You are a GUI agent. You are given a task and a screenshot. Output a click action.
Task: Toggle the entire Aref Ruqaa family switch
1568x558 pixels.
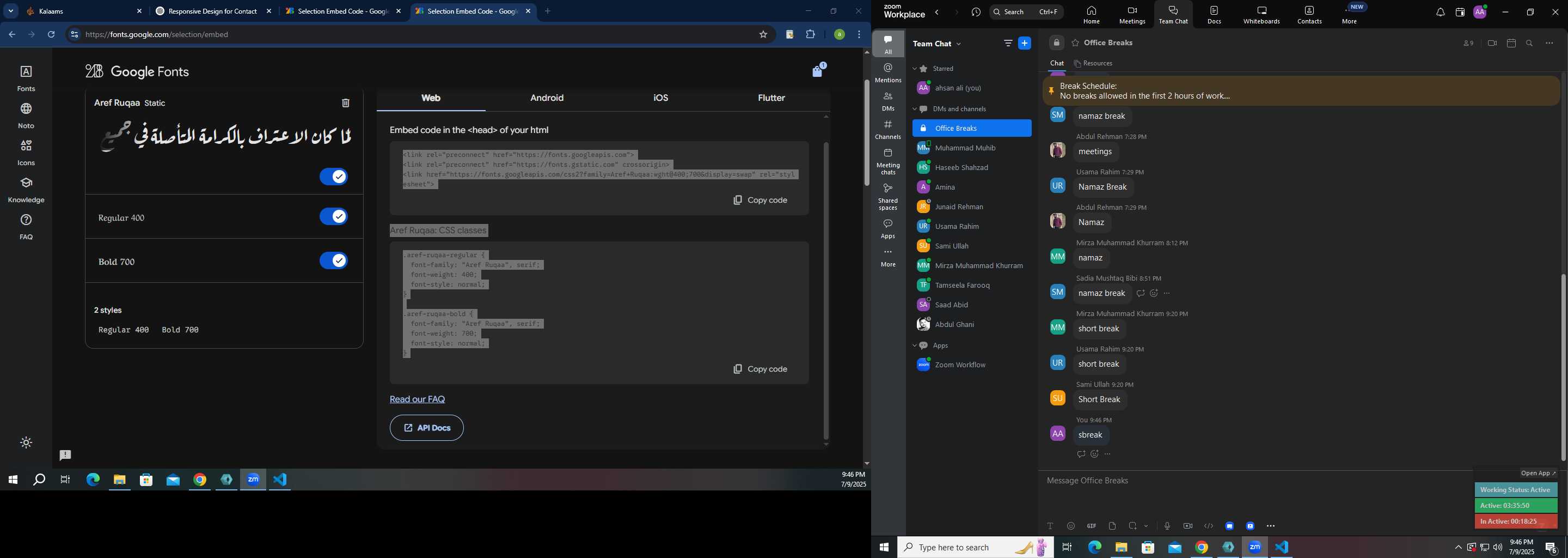click(x=334, y=177)
